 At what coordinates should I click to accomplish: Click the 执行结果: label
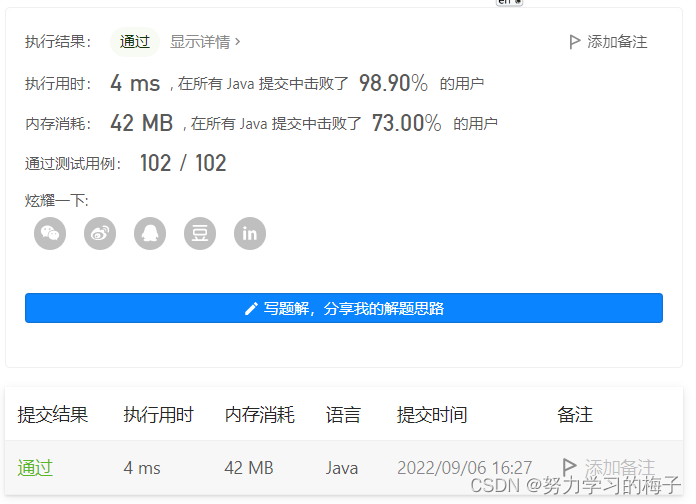pos(58,42)
